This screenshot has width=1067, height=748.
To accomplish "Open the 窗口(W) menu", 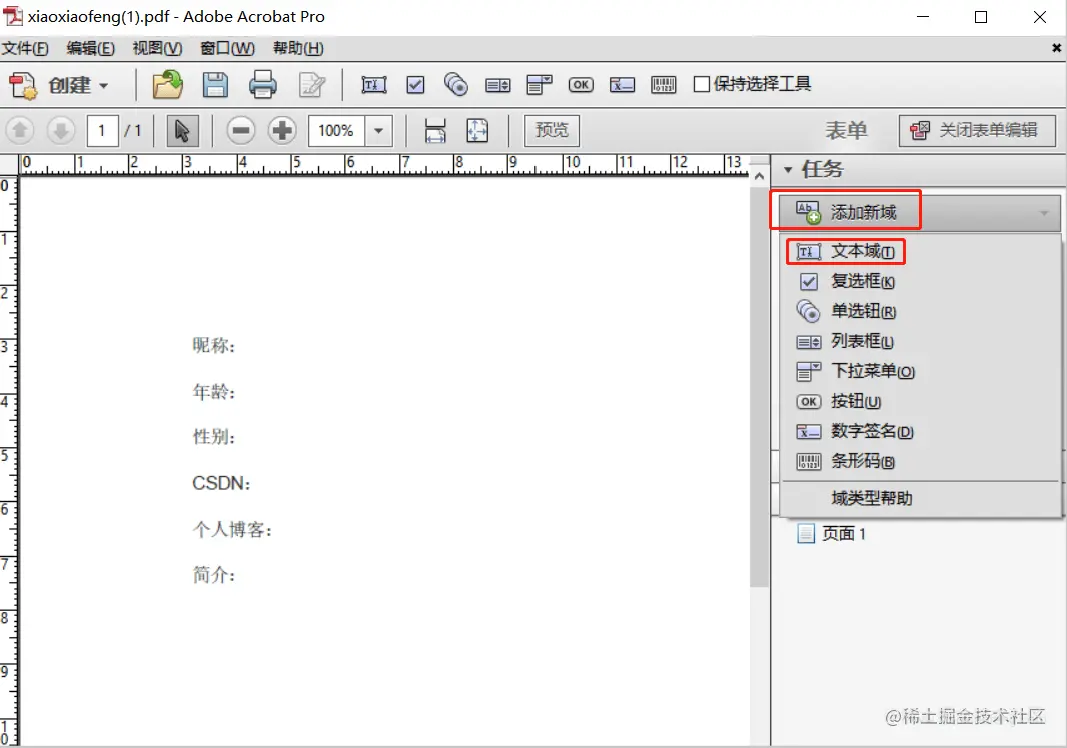I will coord(227,48).
